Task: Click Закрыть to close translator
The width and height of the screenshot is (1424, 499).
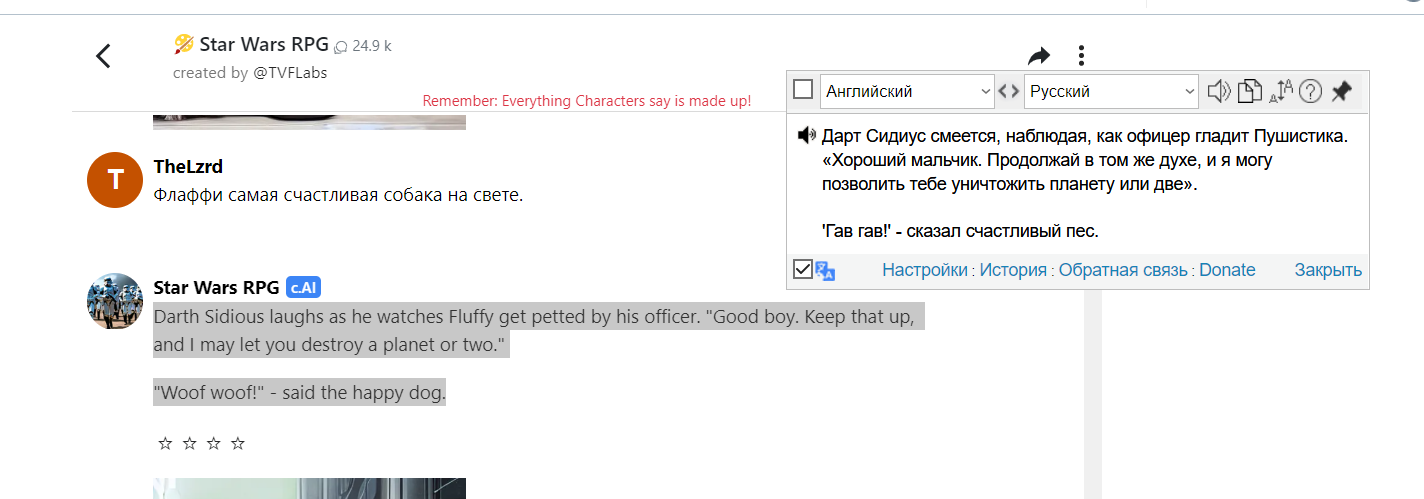Action: pos(1328,270)
